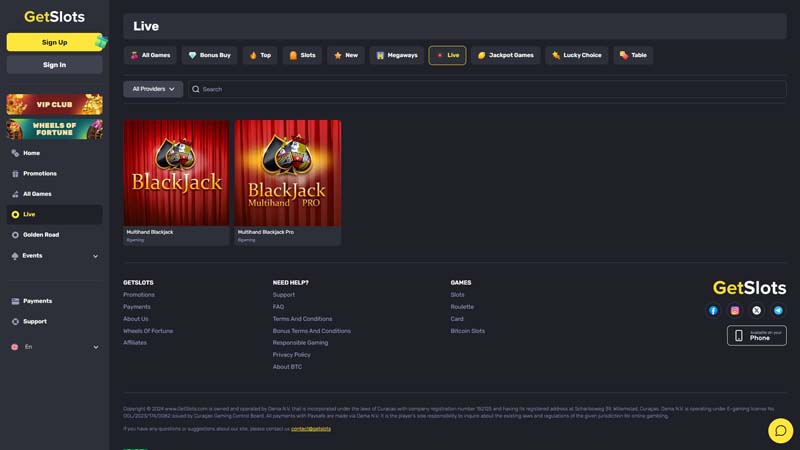Open the X (Twitter) social icon
The height and width of the screenshot is (450, 800).
(757, 310)
